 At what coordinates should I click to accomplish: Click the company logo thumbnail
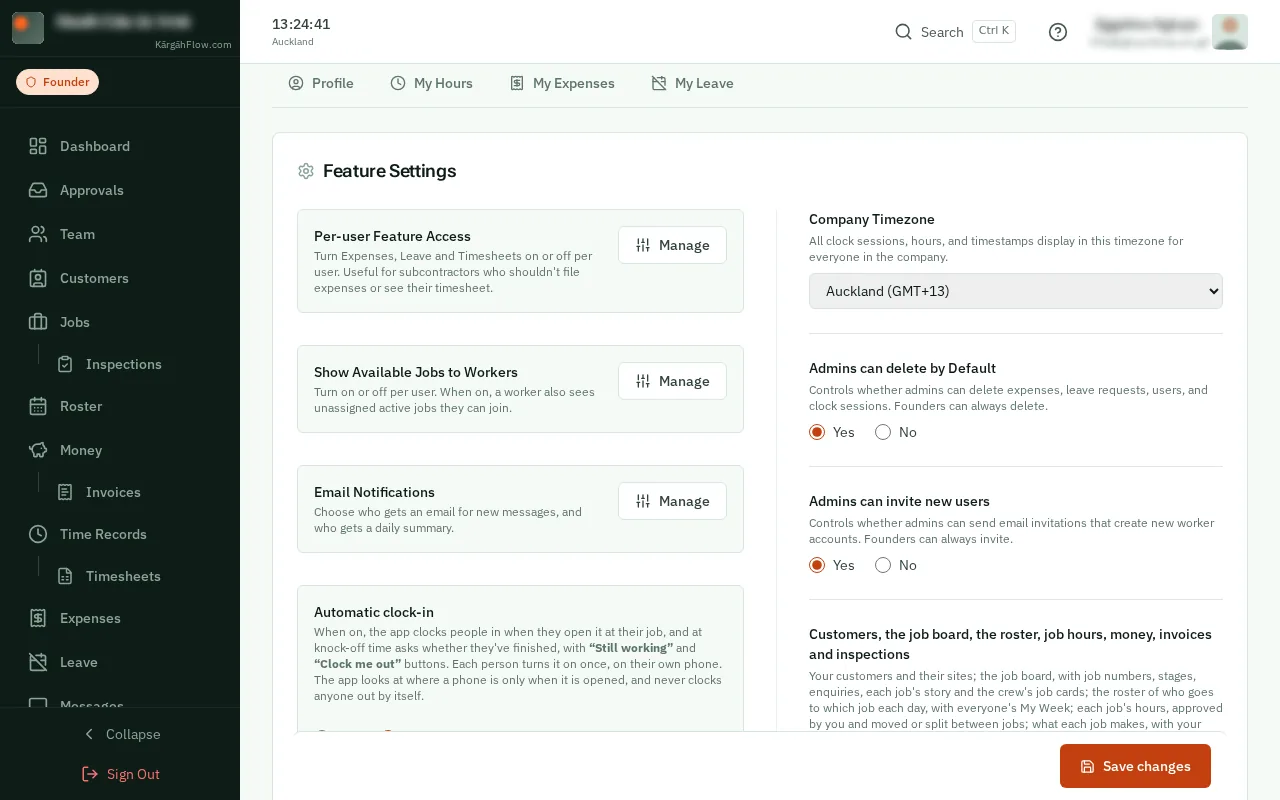28,28
